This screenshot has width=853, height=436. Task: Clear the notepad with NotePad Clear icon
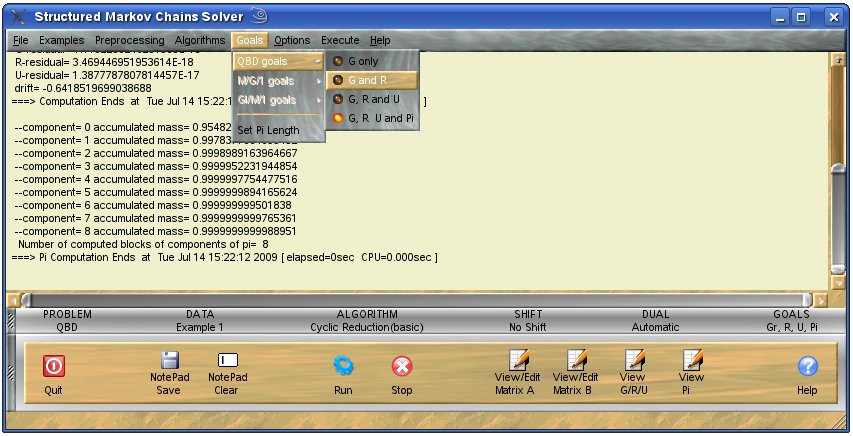pos(227,361)
